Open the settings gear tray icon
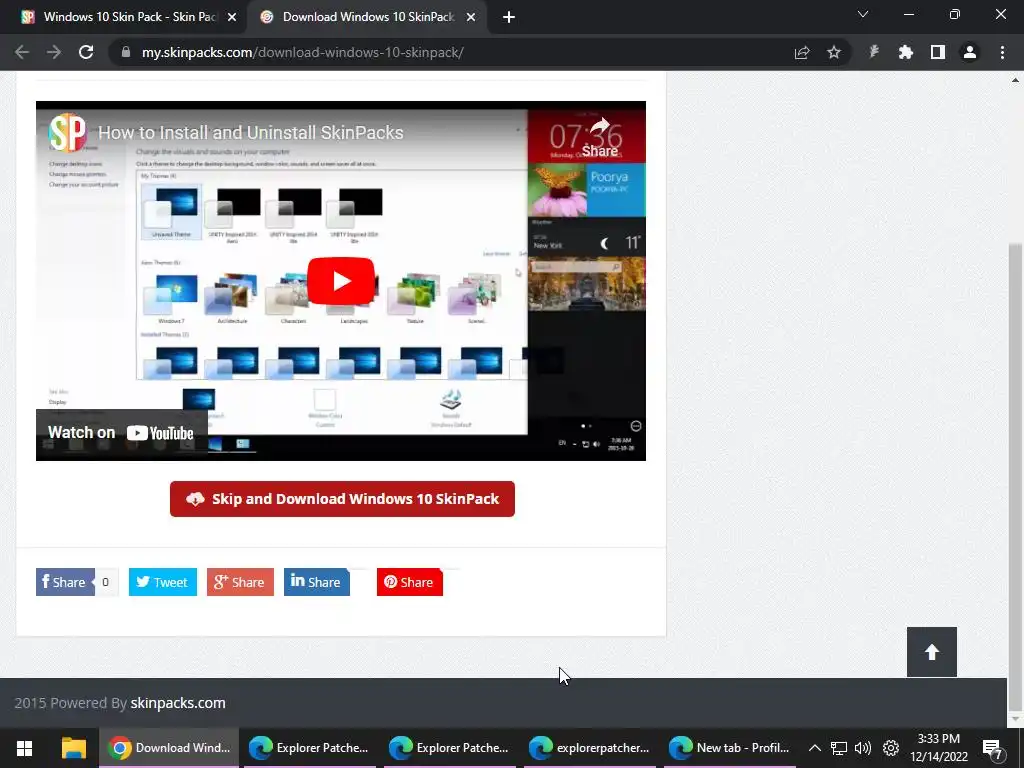Viewport: 1024px width, 768px height. (x=891, y=748)
